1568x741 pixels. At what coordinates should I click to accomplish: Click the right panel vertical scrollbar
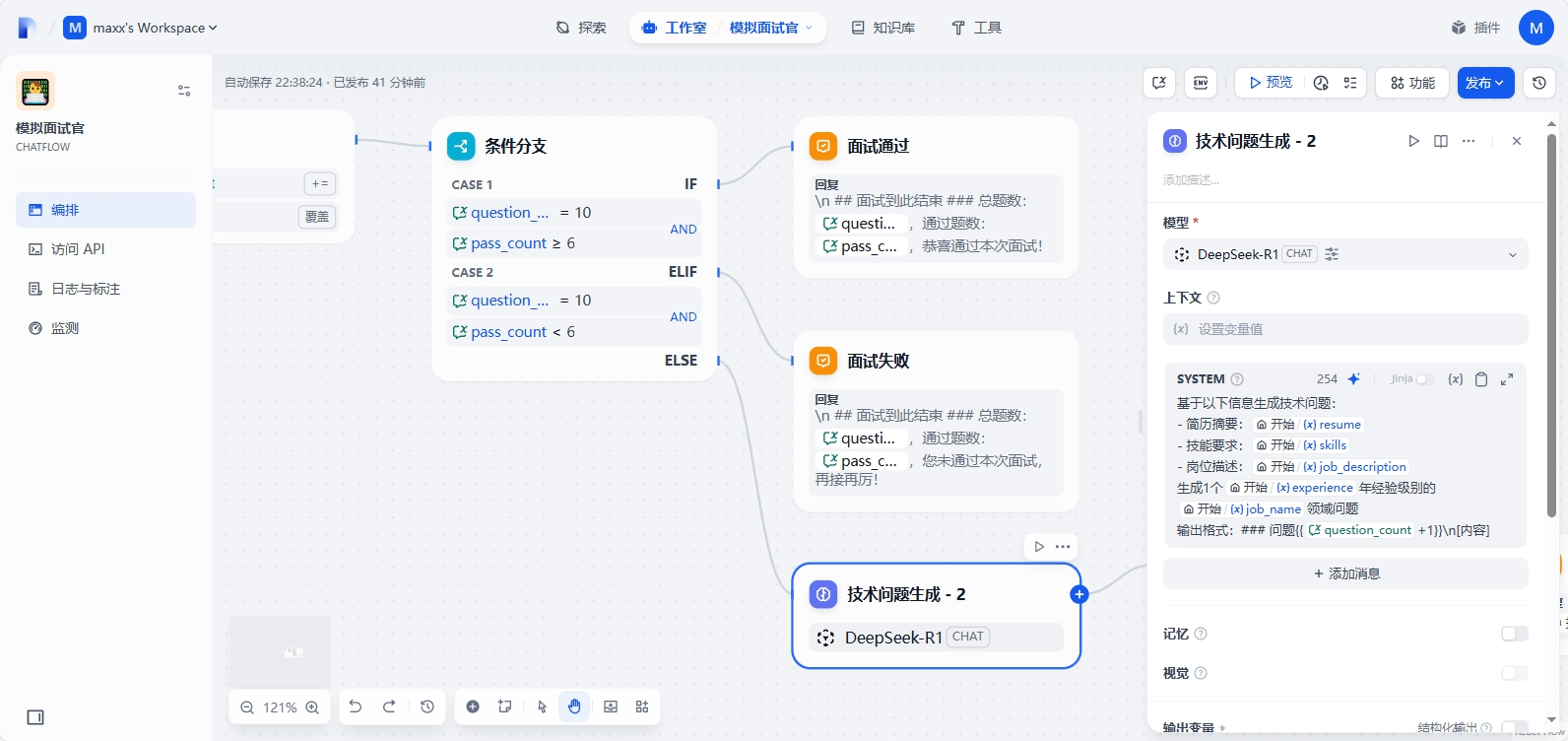[1552, 325]
